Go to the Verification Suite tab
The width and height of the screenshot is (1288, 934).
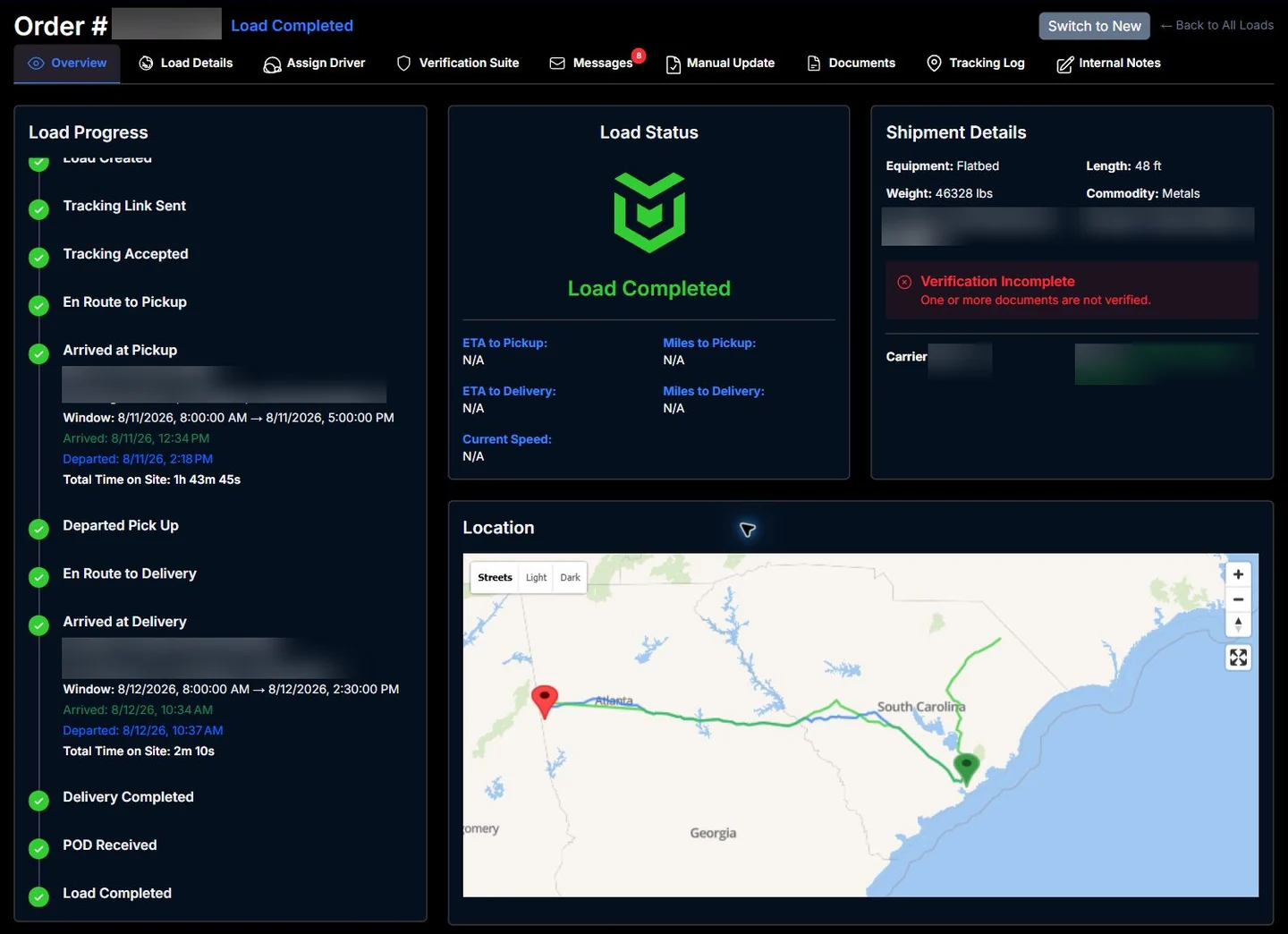point(458,64)
